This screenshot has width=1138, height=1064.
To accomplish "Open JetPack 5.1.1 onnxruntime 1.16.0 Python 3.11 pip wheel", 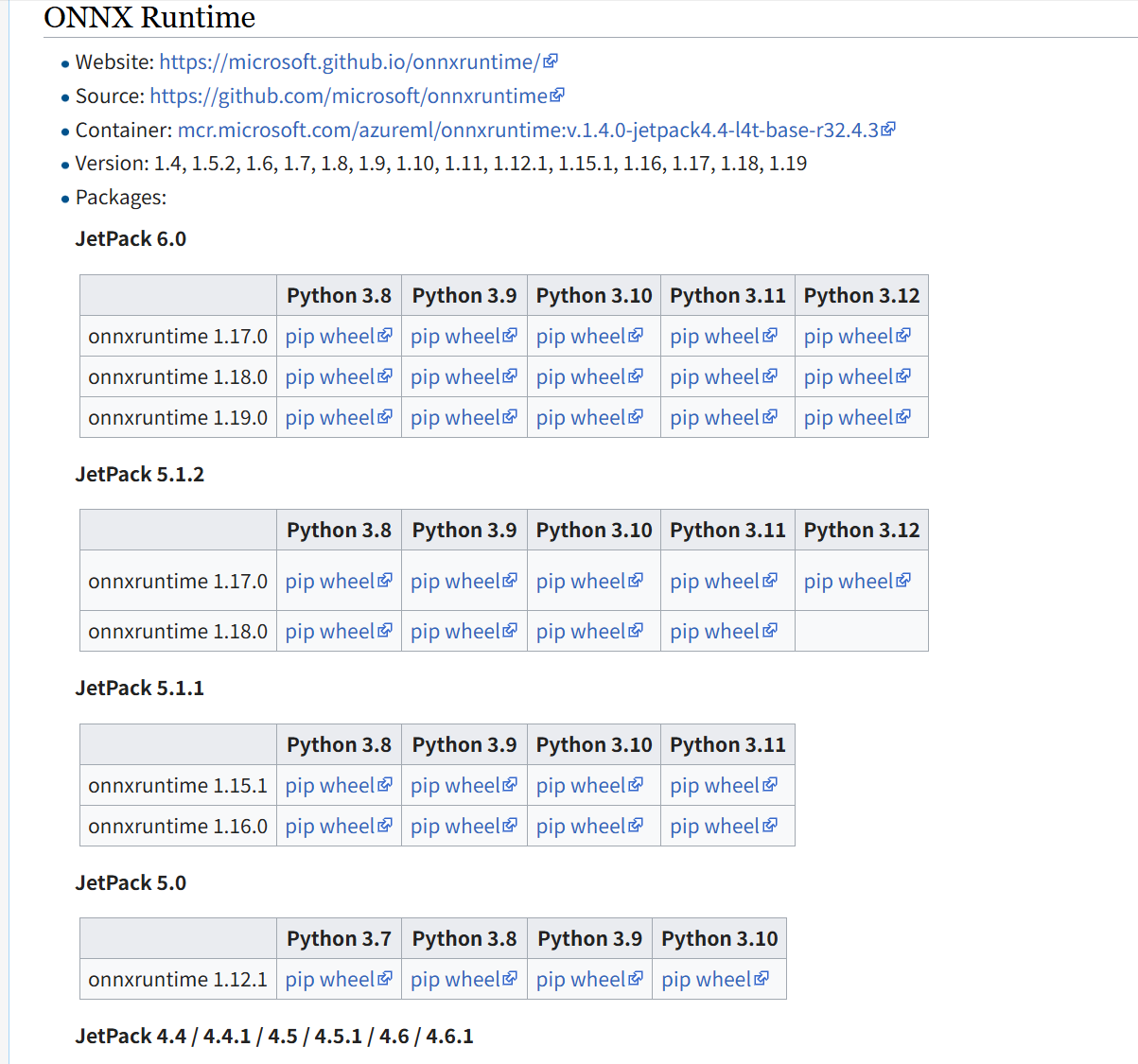I will 724,827.
